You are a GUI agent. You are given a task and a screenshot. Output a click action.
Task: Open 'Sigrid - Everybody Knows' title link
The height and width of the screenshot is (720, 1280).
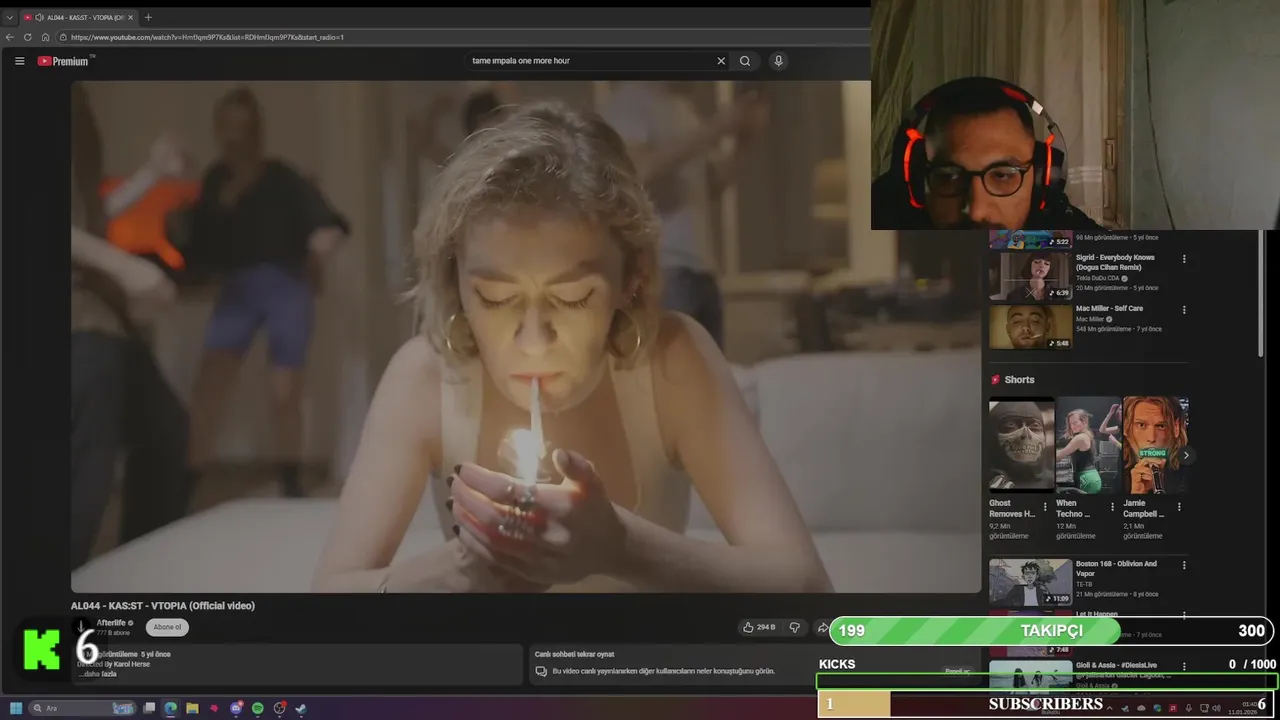(x=1115, y=262)
